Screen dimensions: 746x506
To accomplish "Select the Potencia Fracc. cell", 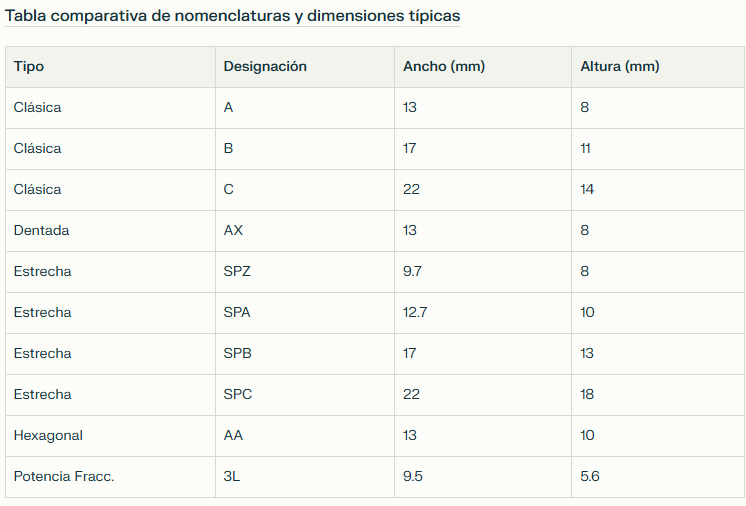I will (110, 477).
